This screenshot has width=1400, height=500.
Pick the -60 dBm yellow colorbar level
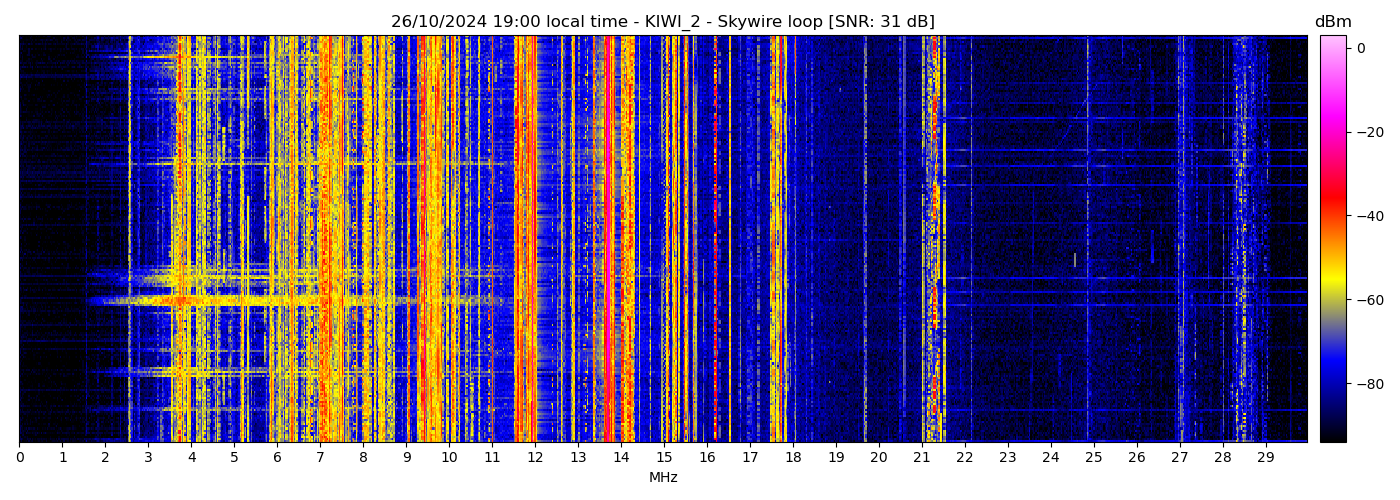[x=1333, y=300]
